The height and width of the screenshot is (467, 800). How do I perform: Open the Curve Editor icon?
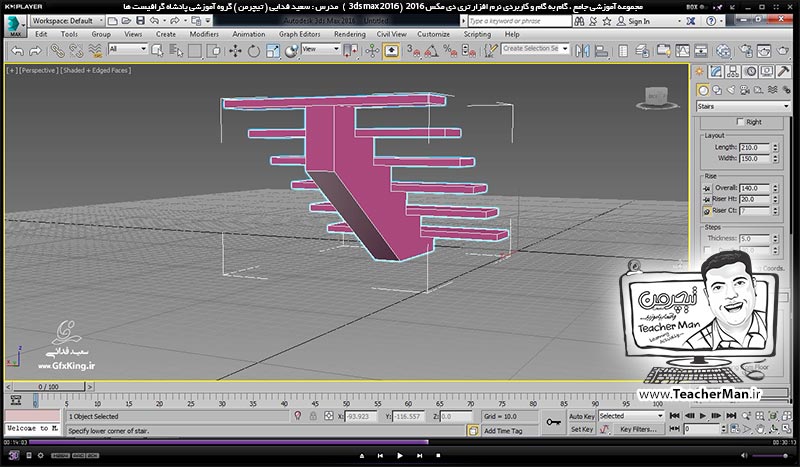click(682, 51)
